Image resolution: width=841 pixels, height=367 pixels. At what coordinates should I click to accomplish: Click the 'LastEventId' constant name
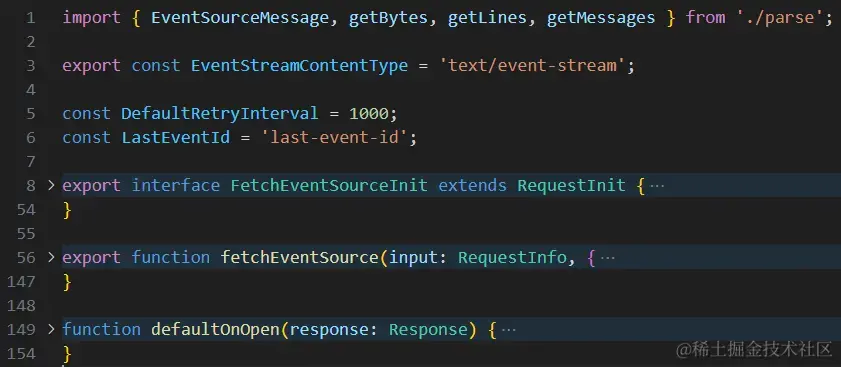pos(176,137)
